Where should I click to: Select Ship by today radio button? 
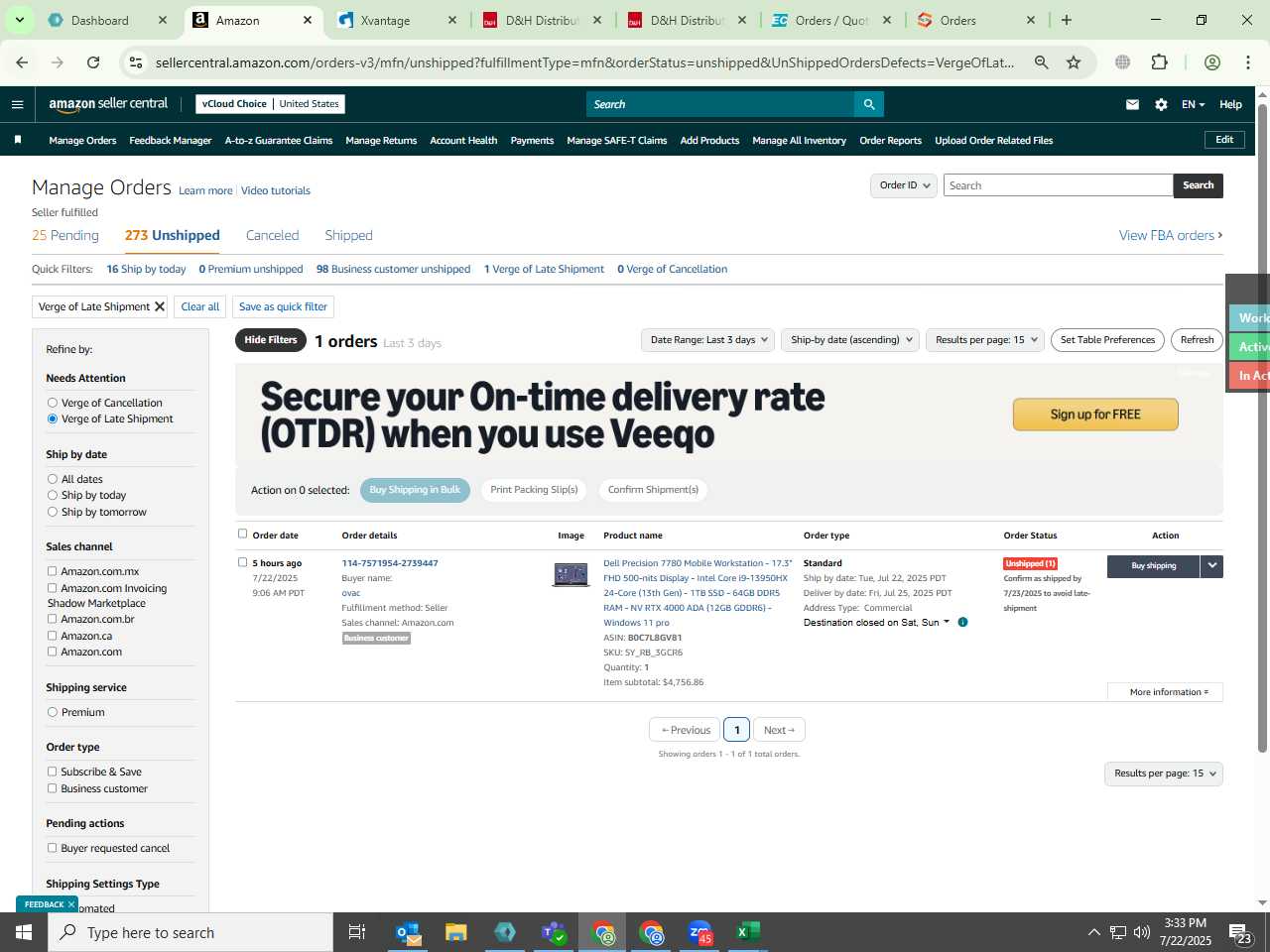pyautogui.click(x=53, y=495)
